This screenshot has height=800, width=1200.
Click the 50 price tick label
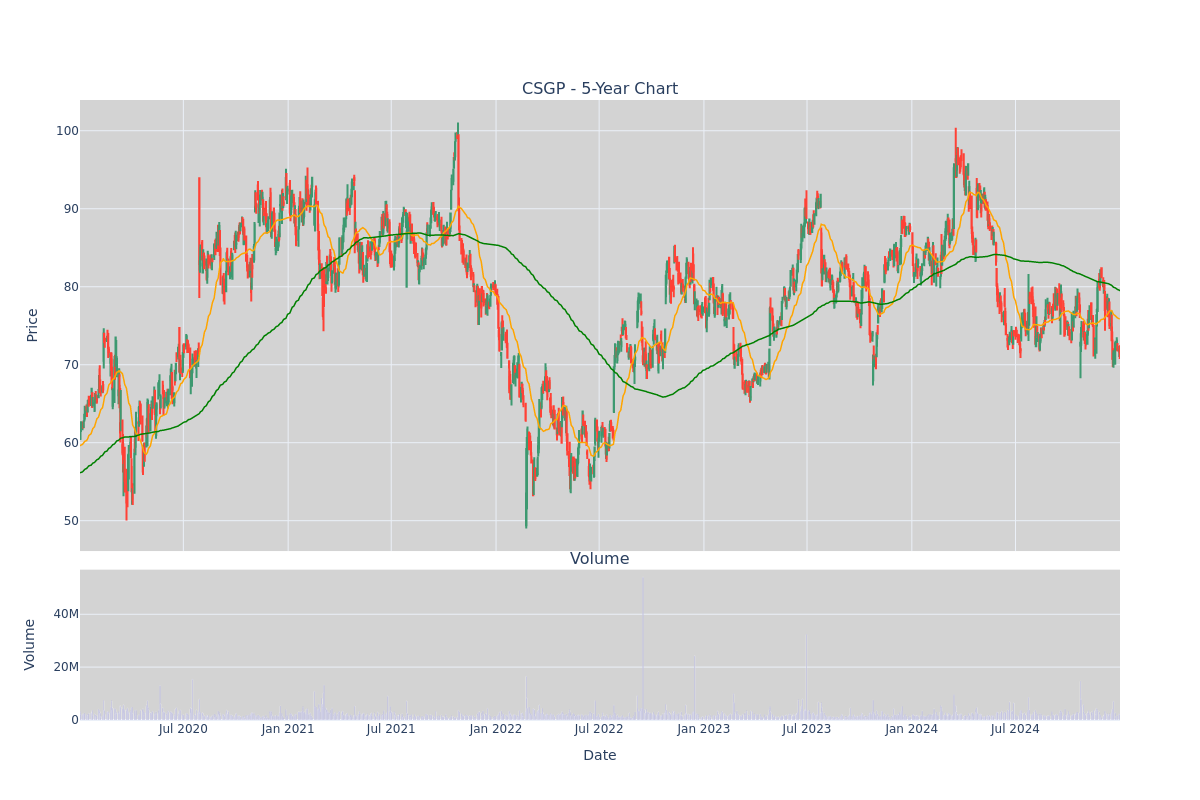(71, 521)
